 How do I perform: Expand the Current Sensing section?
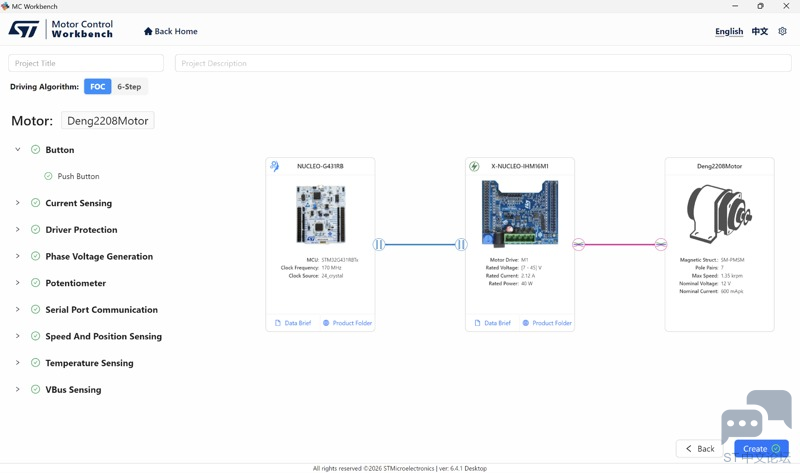(18, 203)
